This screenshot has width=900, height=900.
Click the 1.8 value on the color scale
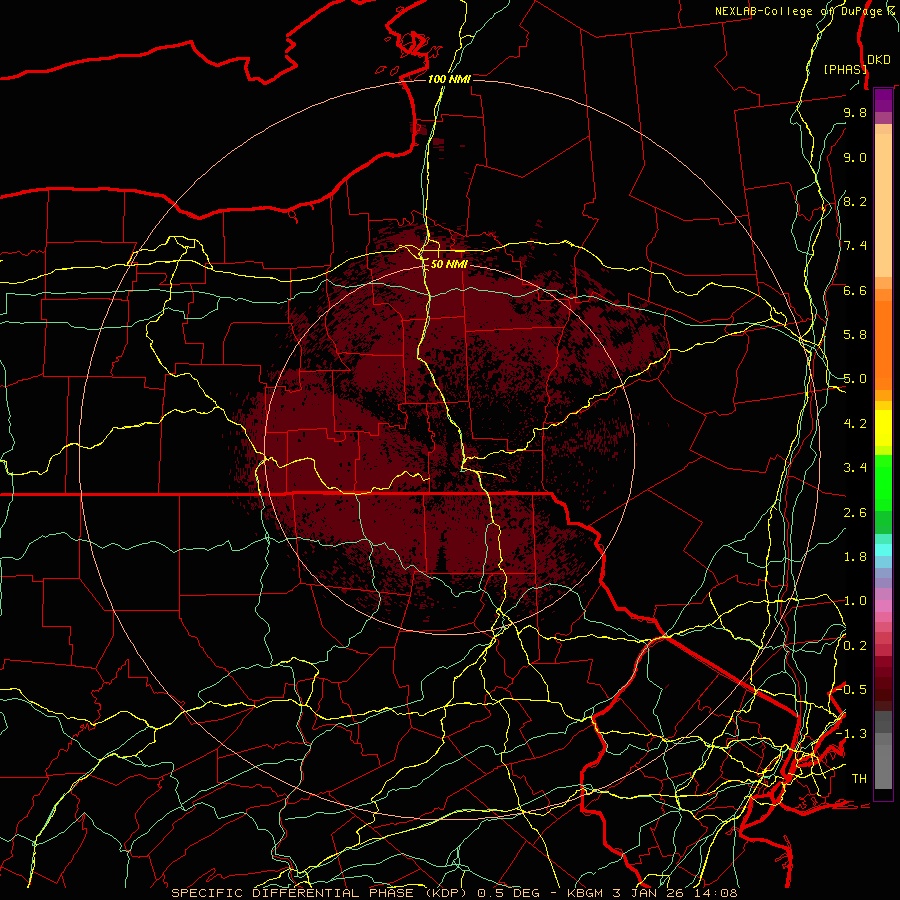pyautogui.click(x=855, y=557)
